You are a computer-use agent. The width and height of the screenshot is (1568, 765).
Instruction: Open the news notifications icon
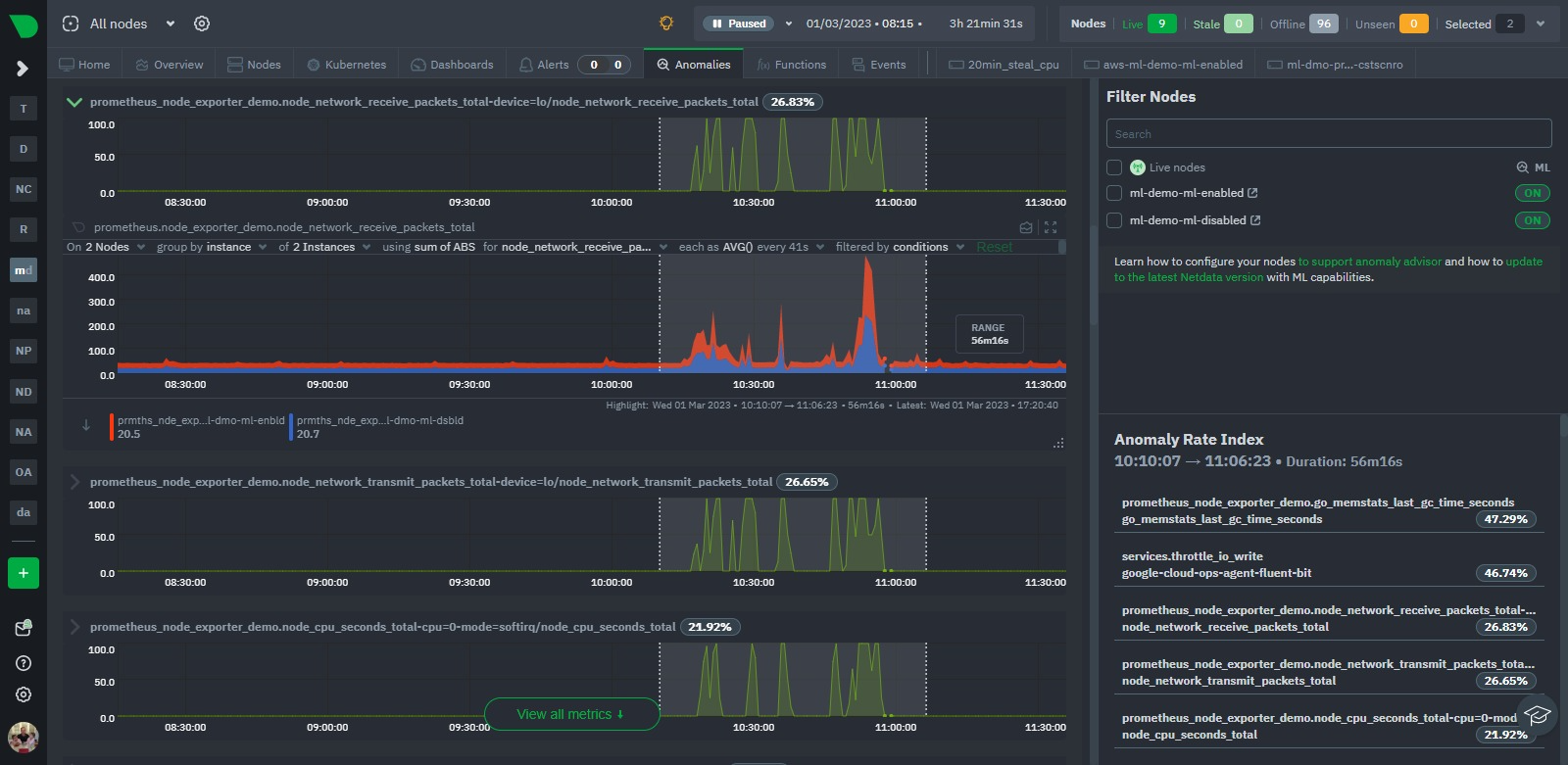point(24,628)
